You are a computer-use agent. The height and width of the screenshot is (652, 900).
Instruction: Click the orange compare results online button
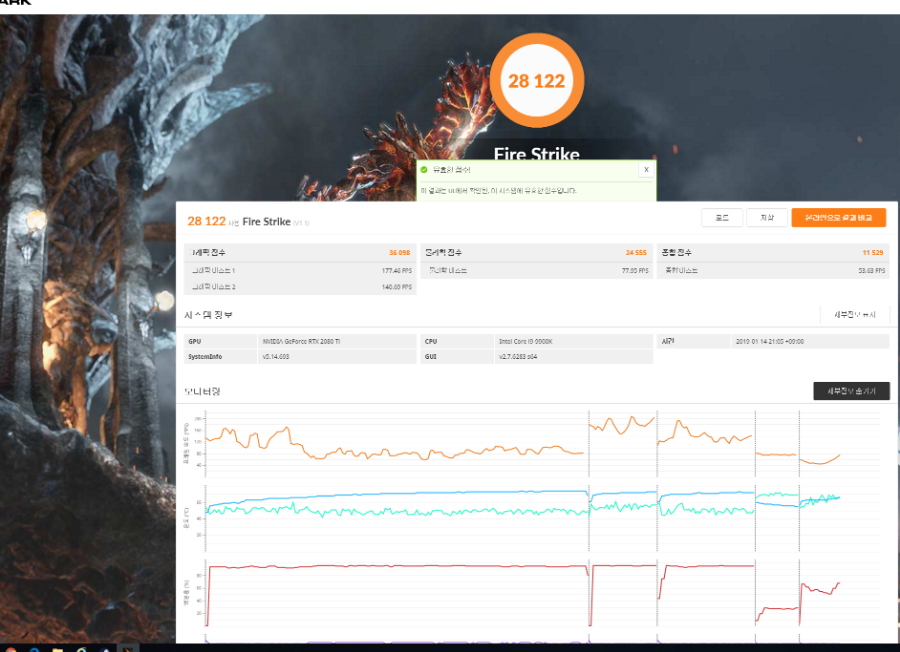pos(838,217)
